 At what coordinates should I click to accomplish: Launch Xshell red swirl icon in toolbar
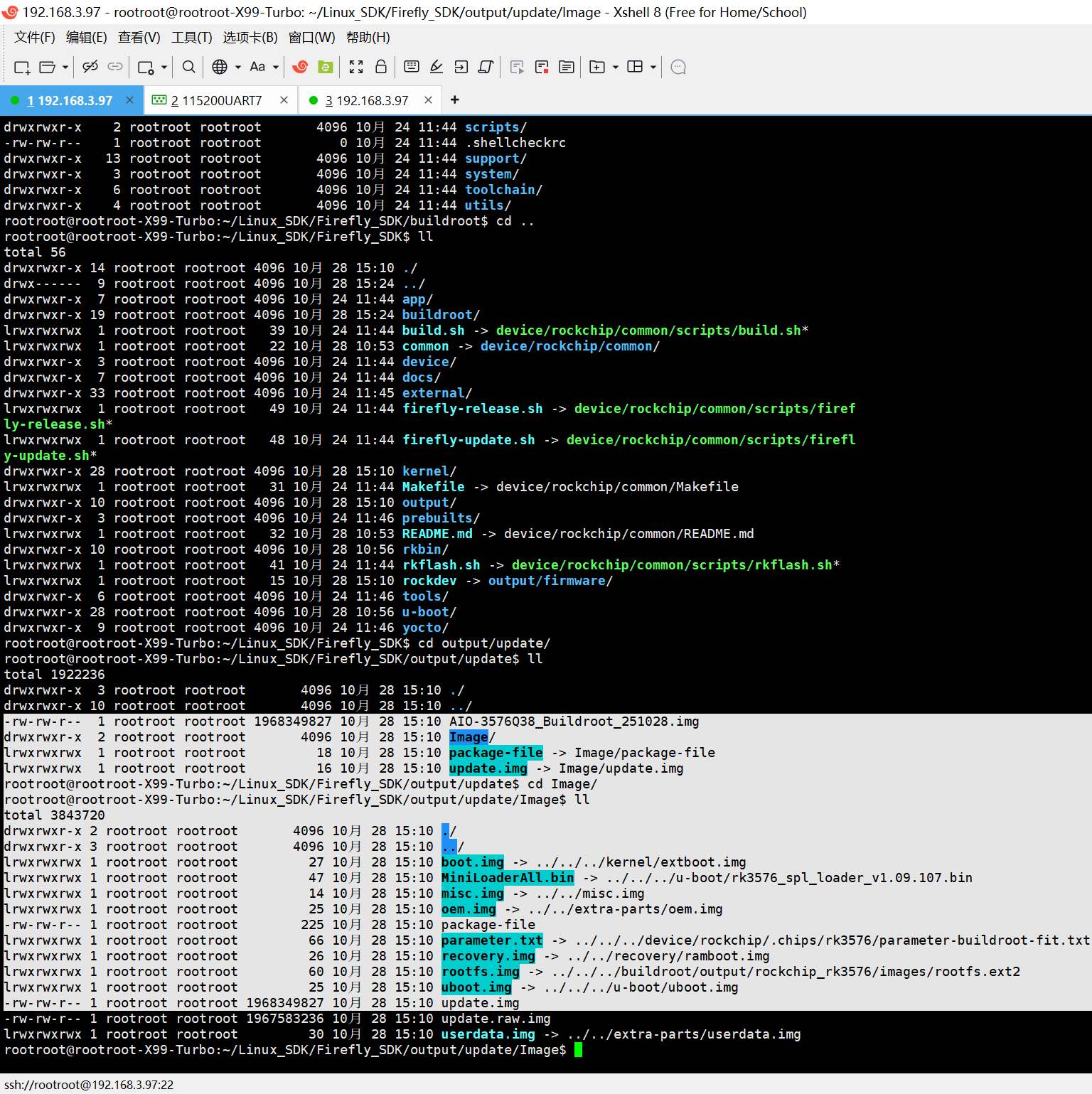click(300, 67)
